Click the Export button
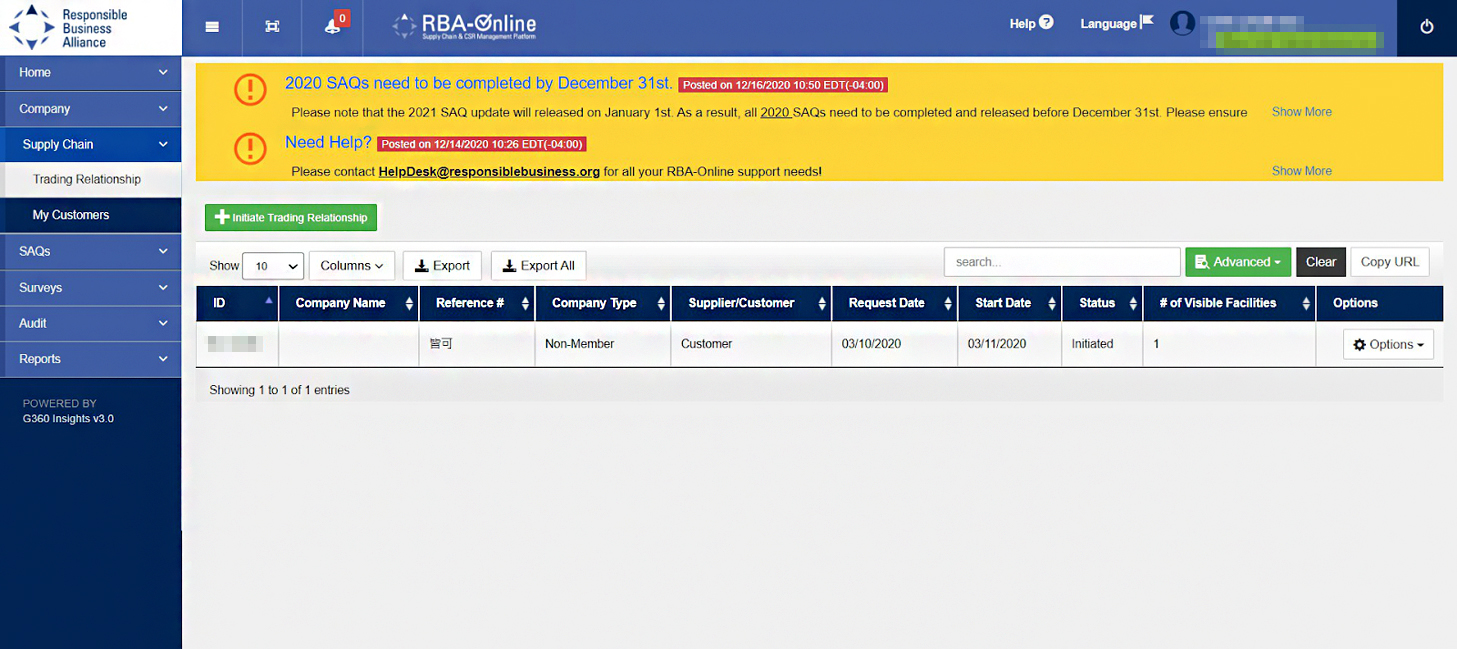Viewport: 1457px width, 649px height. coord(443,265)
